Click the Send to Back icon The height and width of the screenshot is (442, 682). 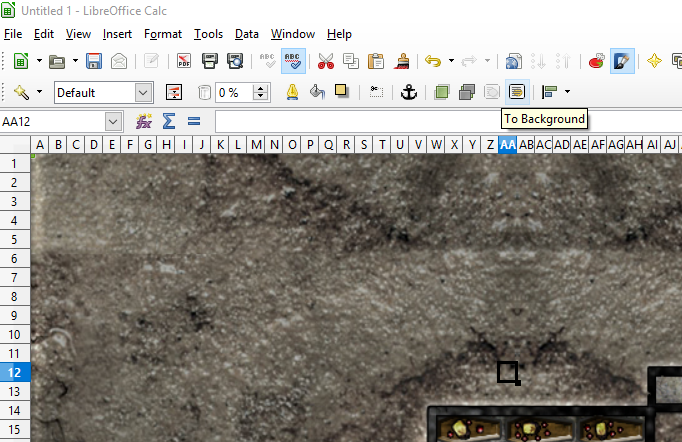pyautogui.click(x=467, y=92)
